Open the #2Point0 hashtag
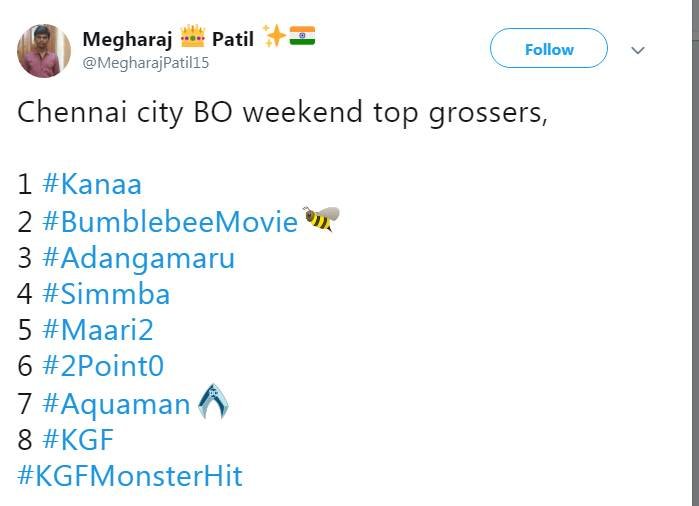Screen dimensions: 699x506 pos(103,367)
